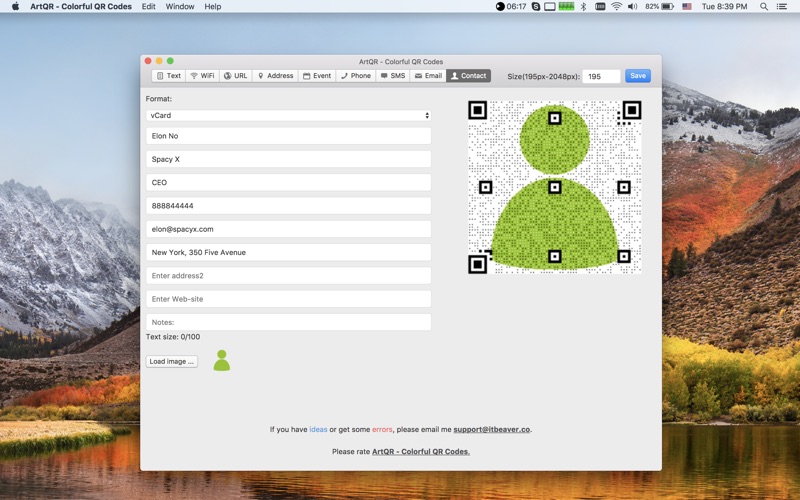Image resolution: width=800 pixels, height=500 pixels.
Task: Click the name field with Elon No
Action: 288,136
